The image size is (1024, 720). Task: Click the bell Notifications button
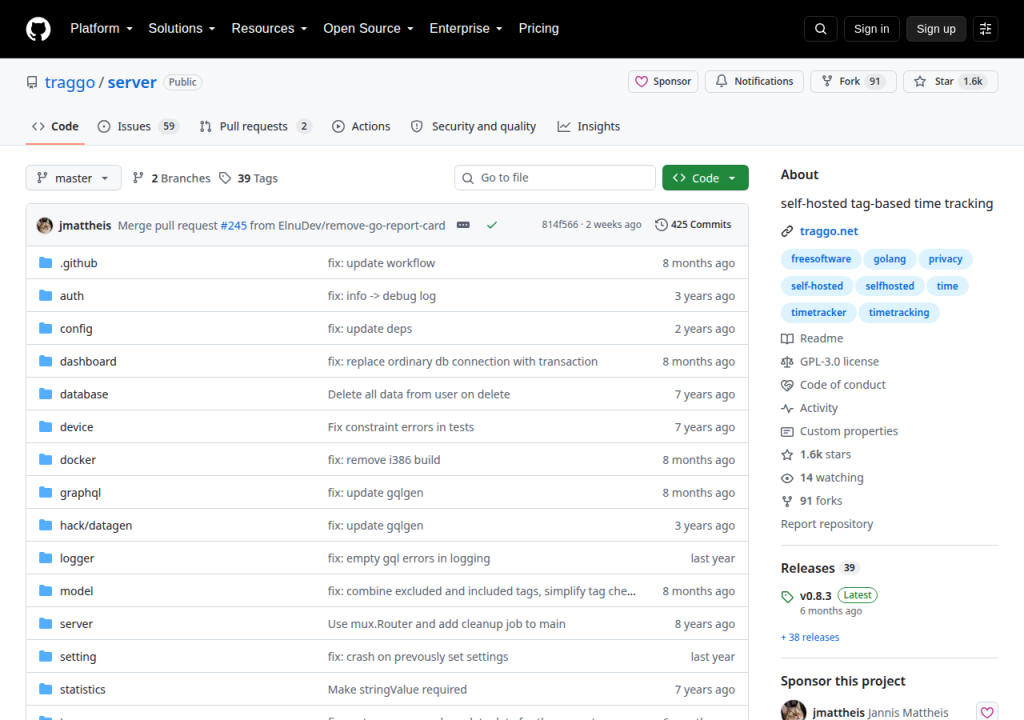click(x=754, y=82)
